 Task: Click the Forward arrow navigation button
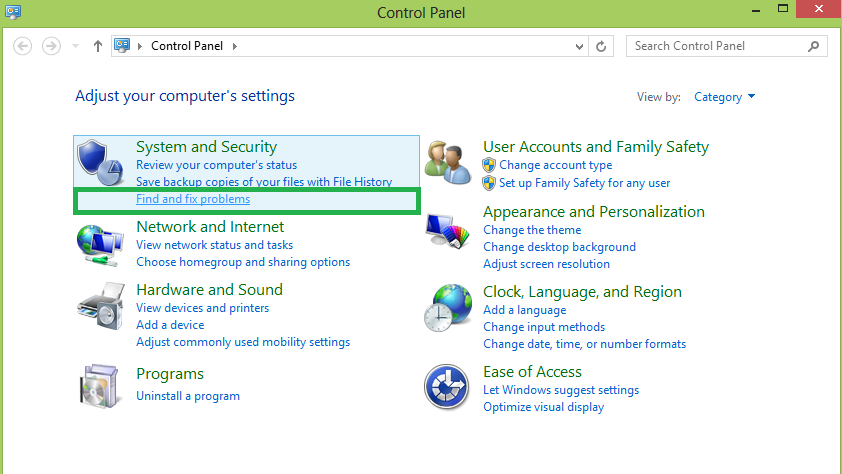click(52, 46)
